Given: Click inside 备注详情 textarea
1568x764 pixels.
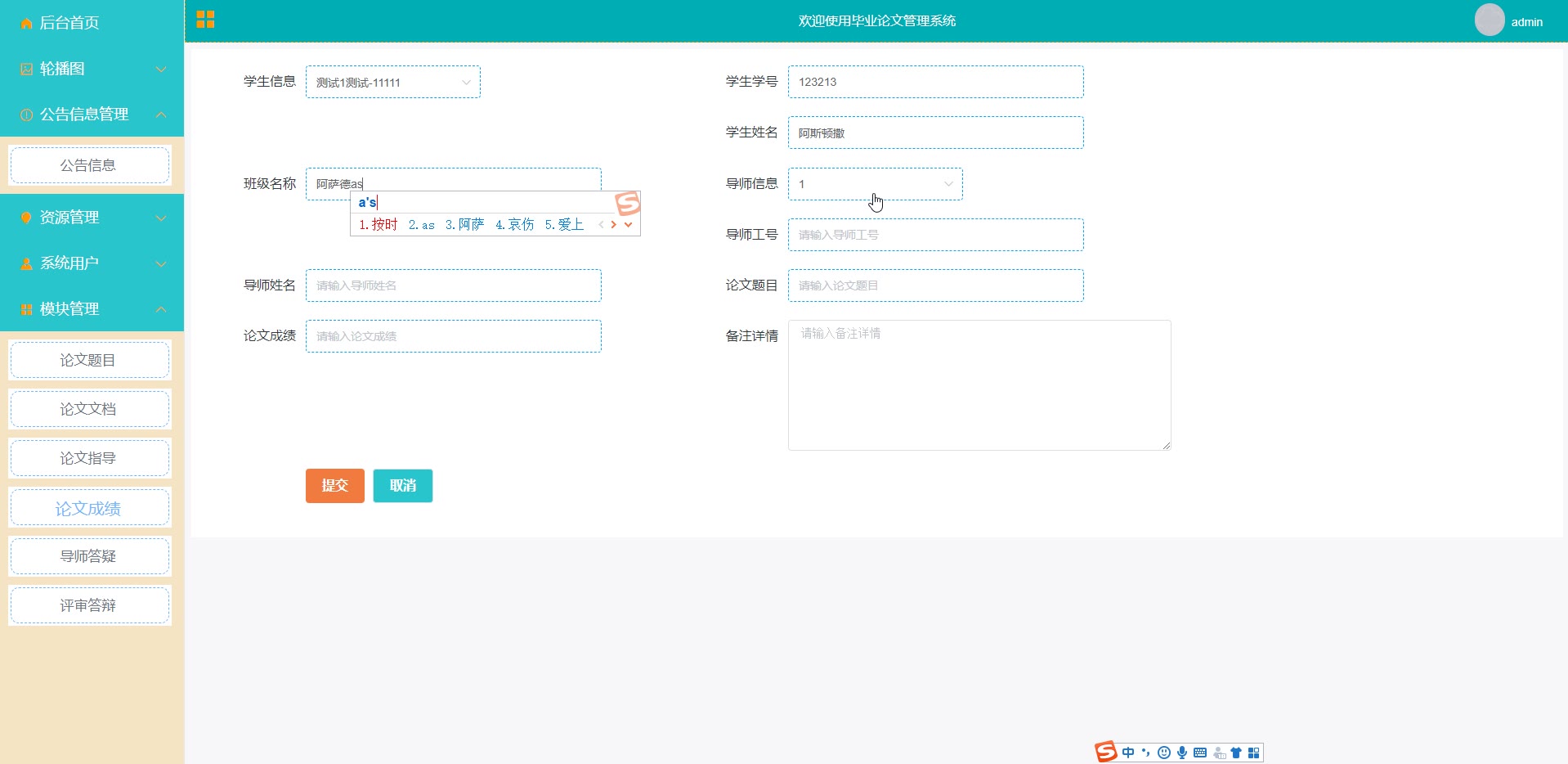Looking at the screenshot, I should [979, 385].
